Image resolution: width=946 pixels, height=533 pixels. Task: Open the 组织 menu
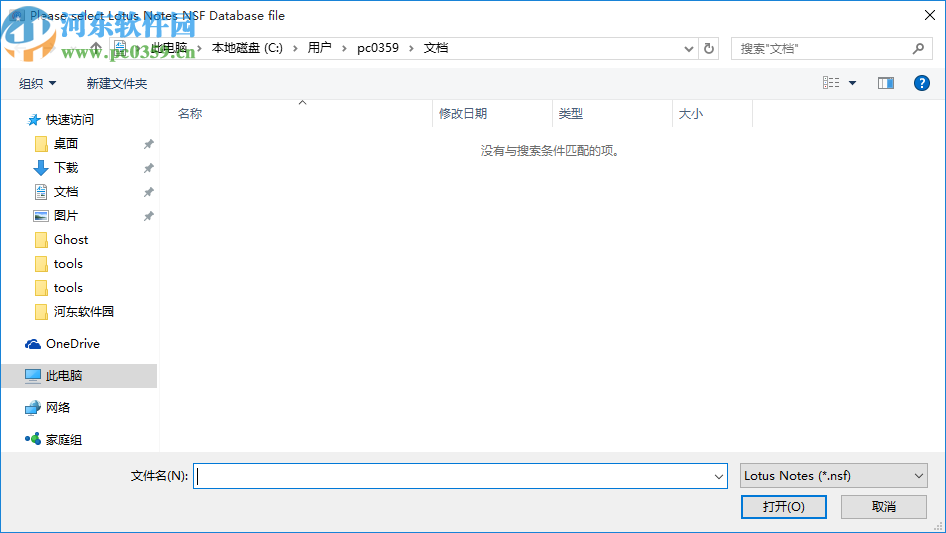37,83
